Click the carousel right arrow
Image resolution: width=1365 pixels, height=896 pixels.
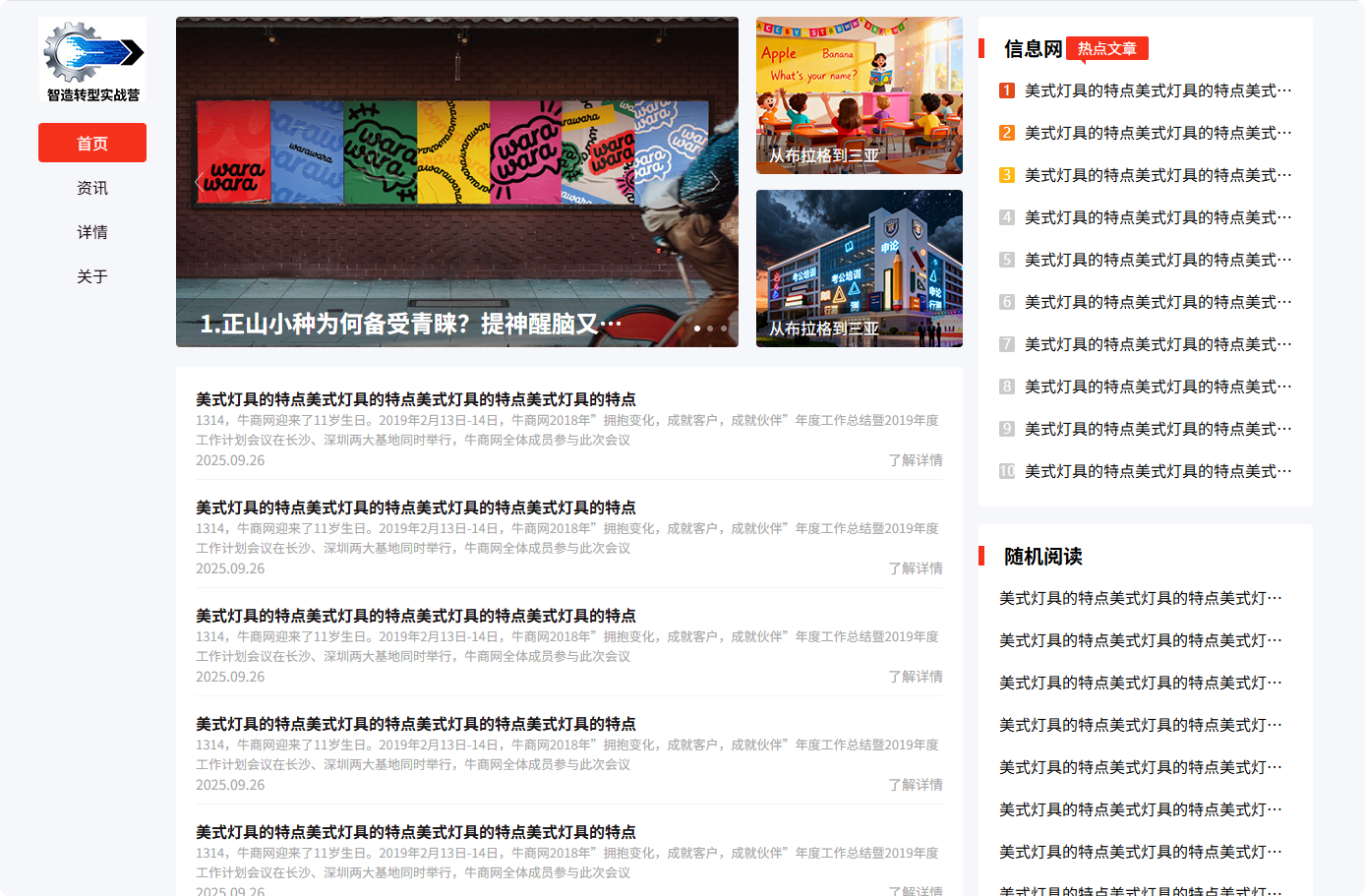(715, 181)
